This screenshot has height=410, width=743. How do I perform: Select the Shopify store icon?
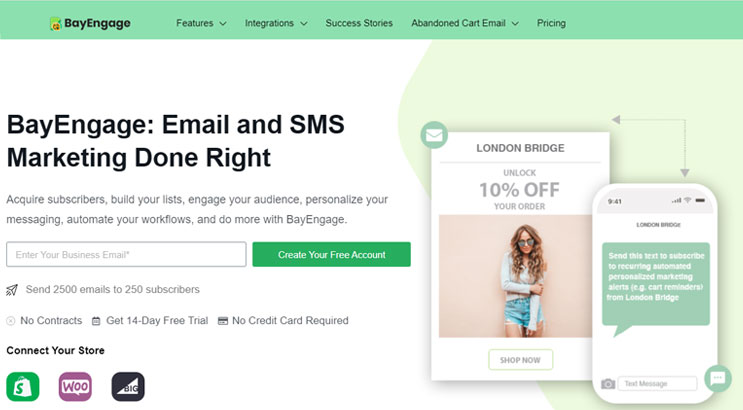click(23, 386)
